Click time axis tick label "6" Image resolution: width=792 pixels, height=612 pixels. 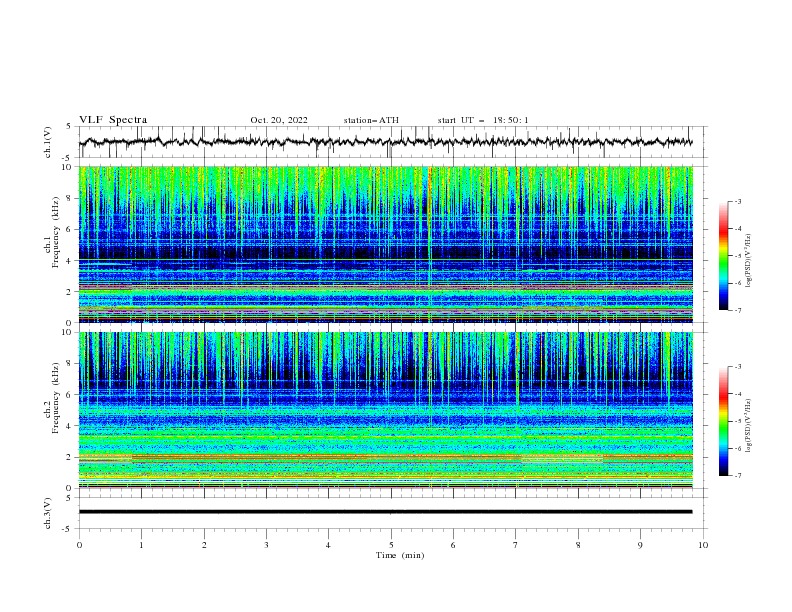click(454, 545)
